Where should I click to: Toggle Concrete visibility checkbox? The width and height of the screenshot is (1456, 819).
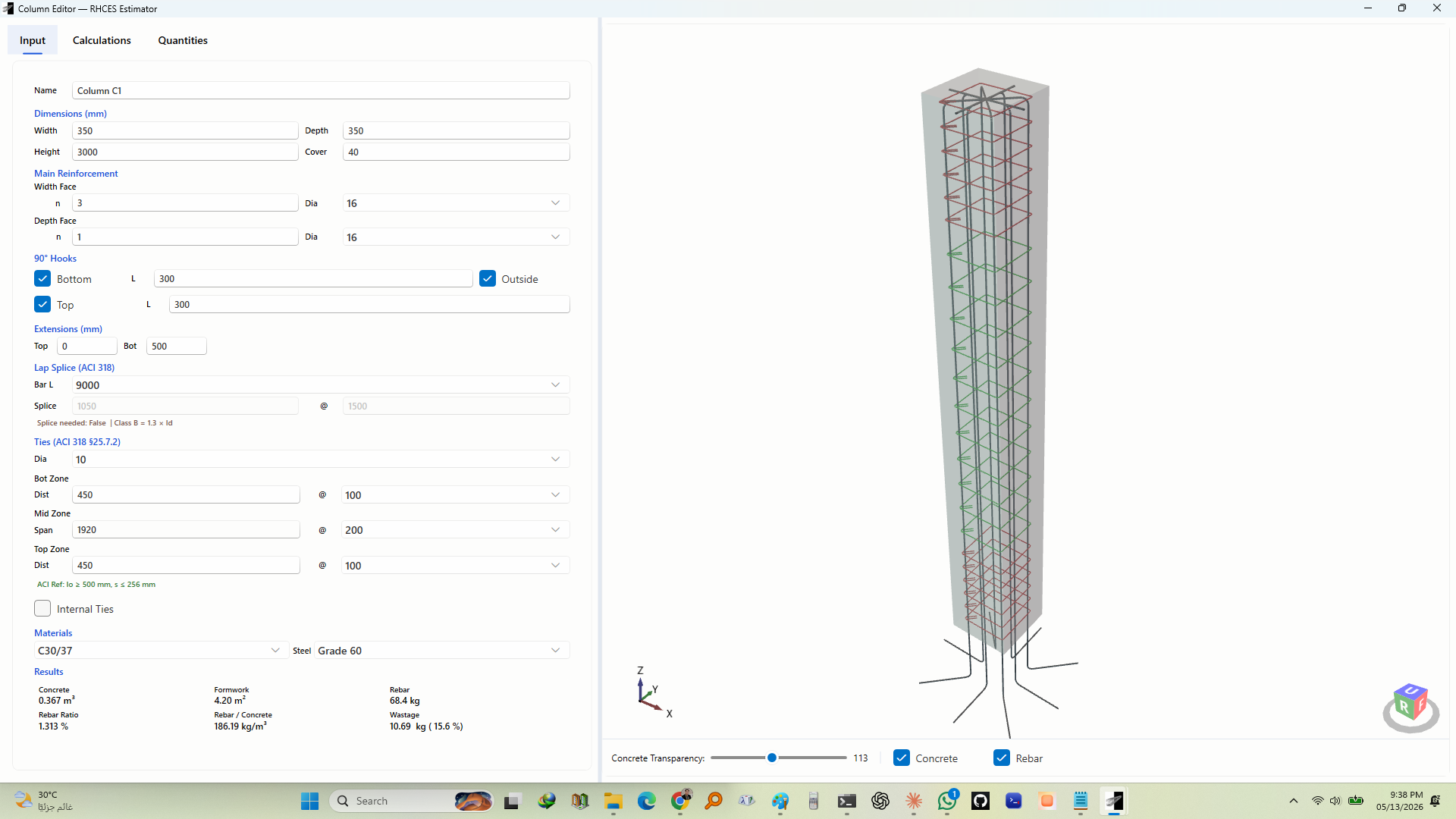click(902, 758)
